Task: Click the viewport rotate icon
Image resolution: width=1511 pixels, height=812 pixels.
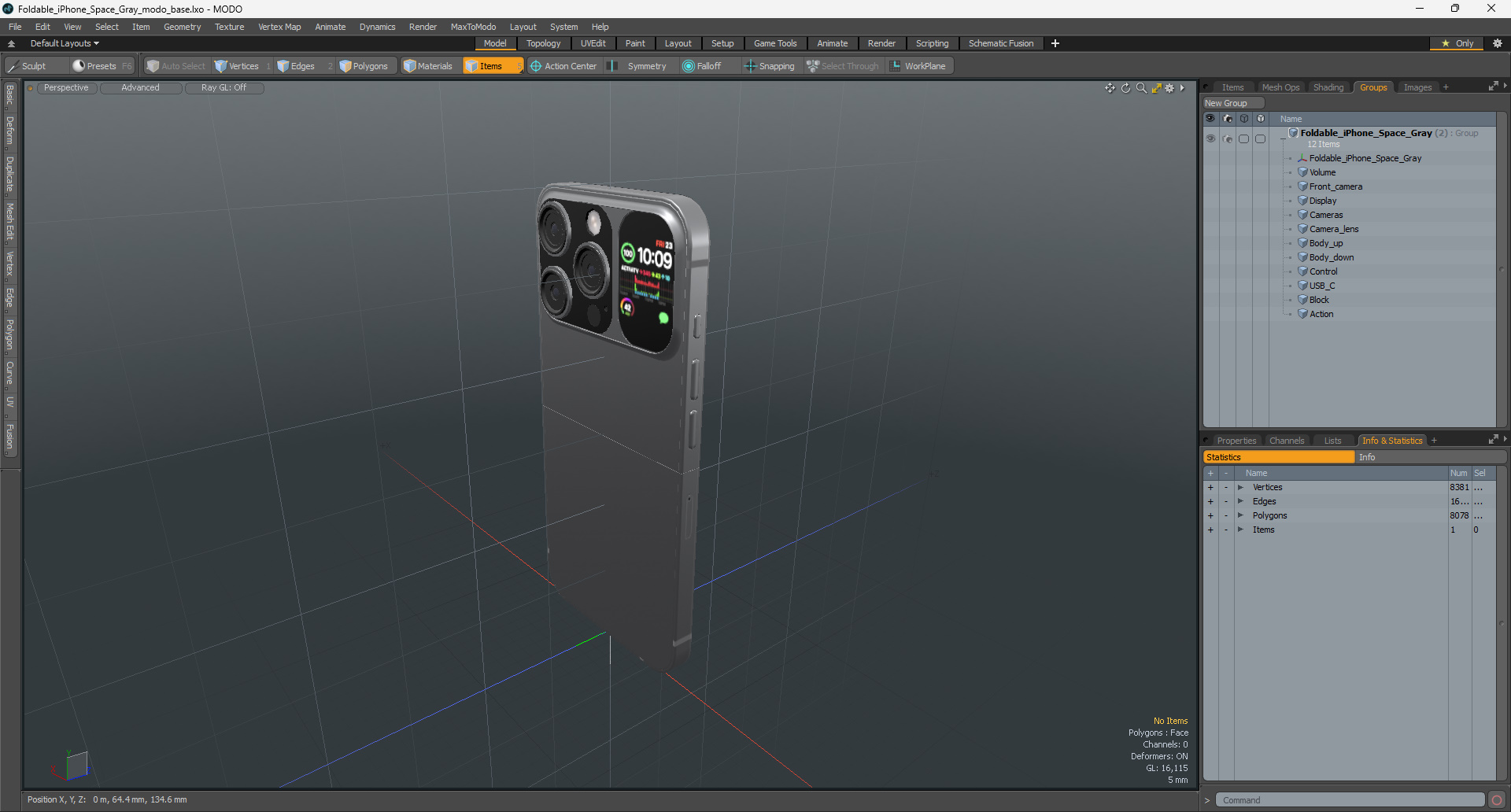Action: pyautogui.click(x=1125, y=88)
